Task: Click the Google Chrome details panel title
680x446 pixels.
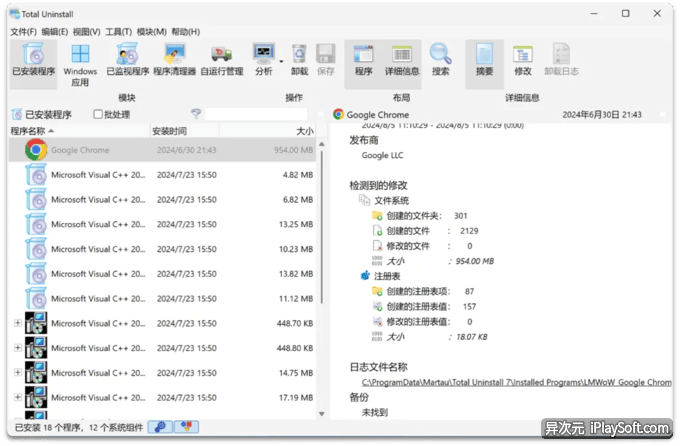Action: tap(378, 115)
